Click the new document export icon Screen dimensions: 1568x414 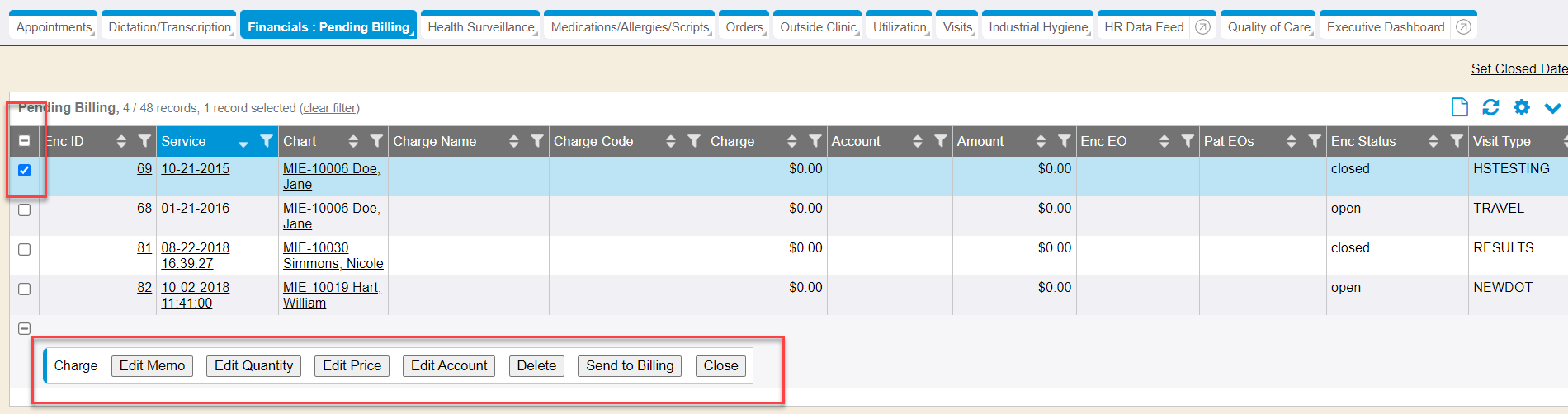1459,107
